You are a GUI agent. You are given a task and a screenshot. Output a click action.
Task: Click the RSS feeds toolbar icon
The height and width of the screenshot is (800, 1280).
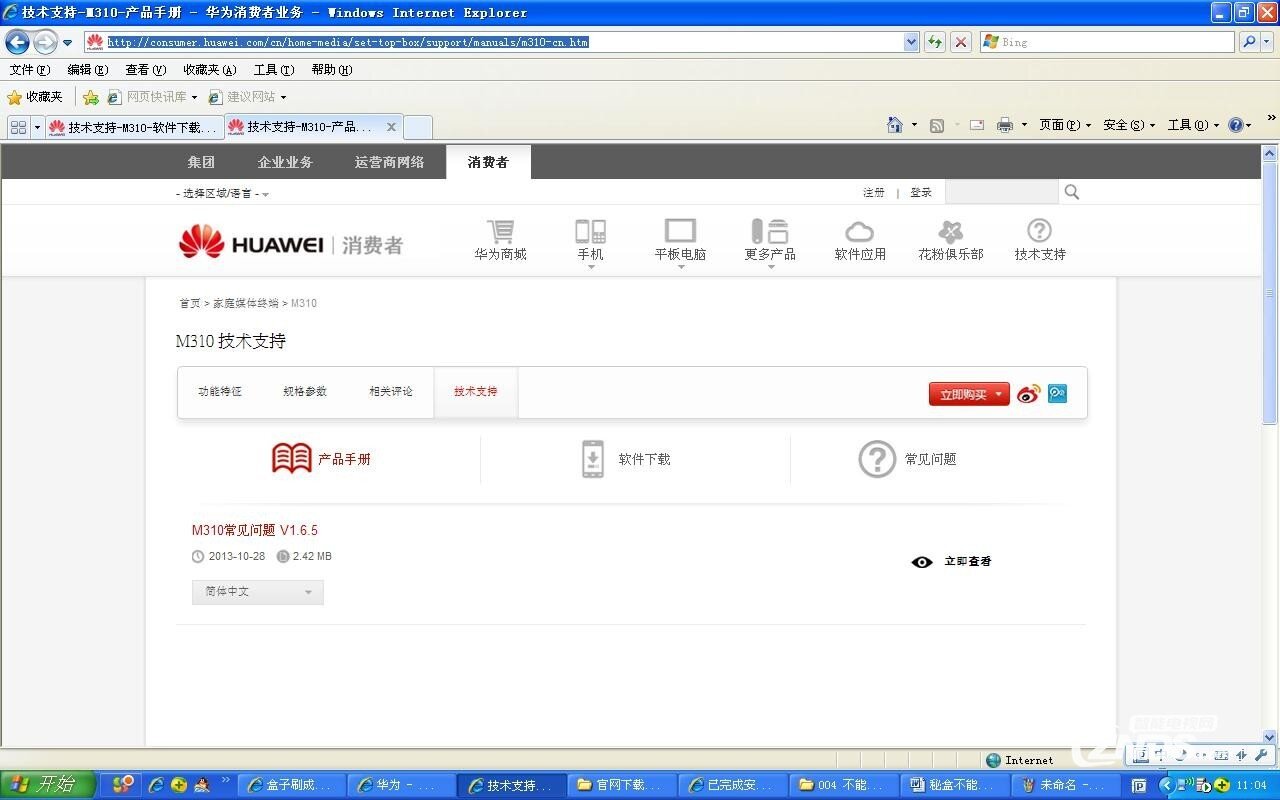(x=937, y=125)
